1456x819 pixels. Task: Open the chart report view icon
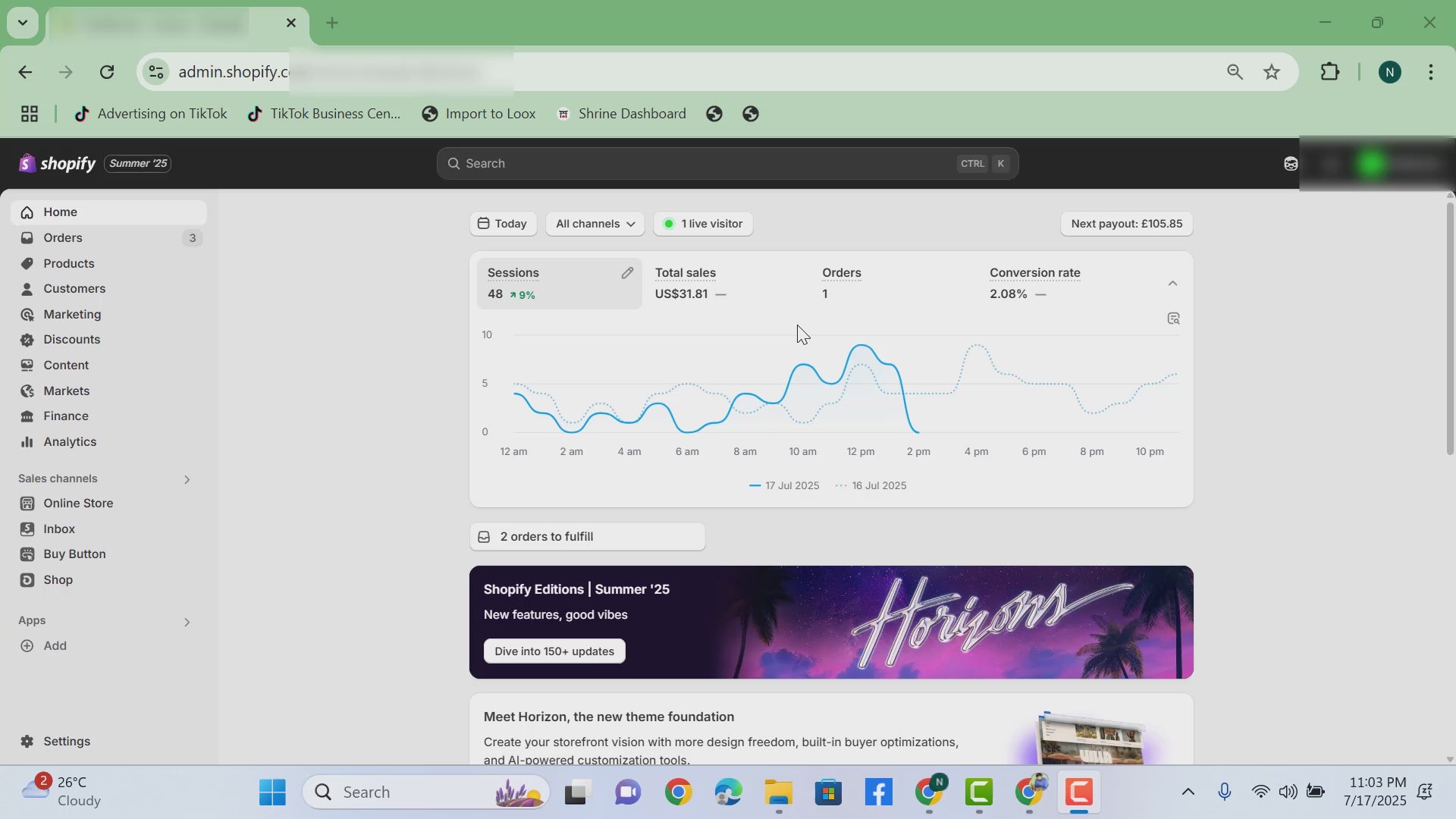point(1173,318)
